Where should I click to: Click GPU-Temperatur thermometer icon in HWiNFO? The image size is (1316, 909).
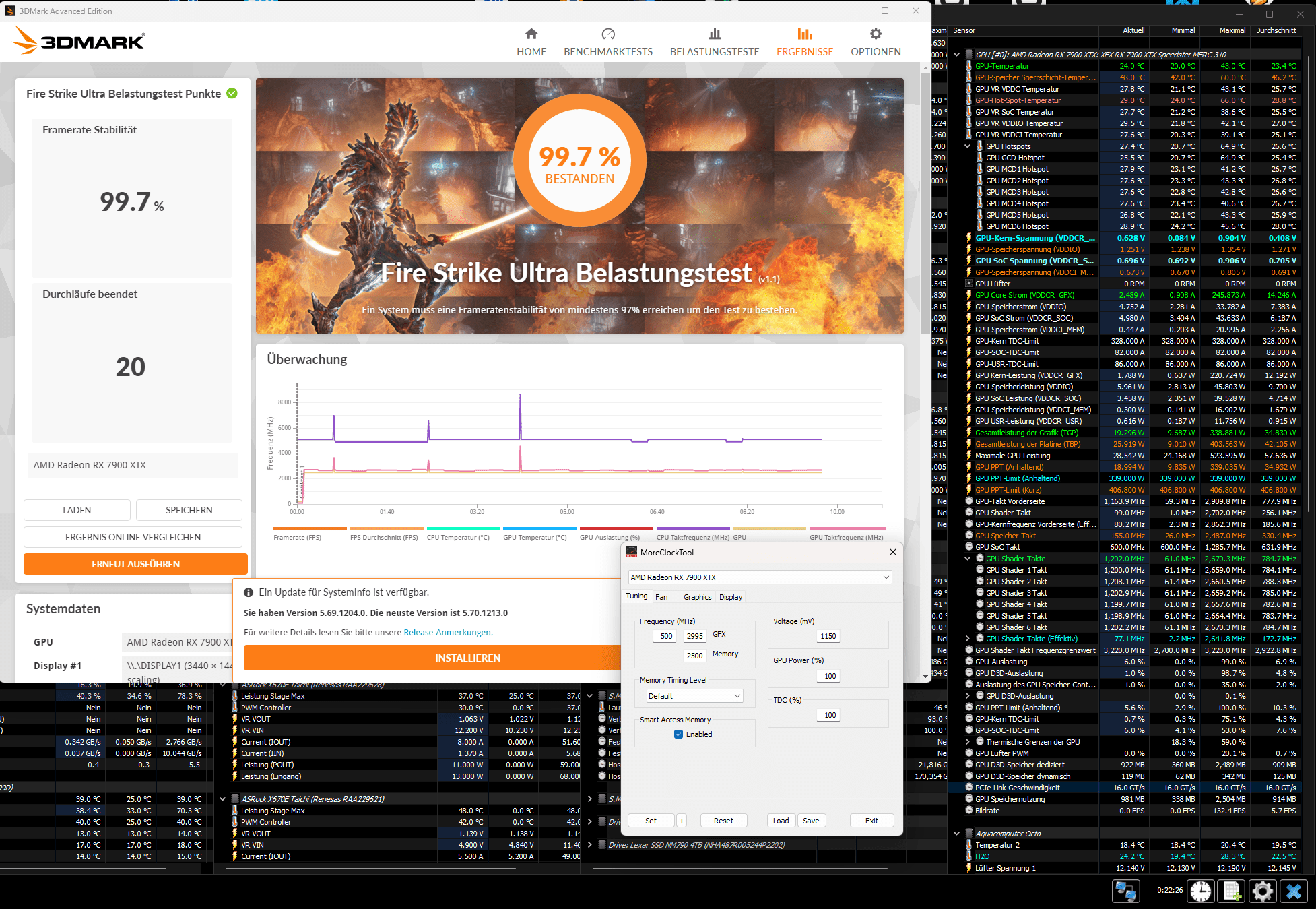[969, 66]
